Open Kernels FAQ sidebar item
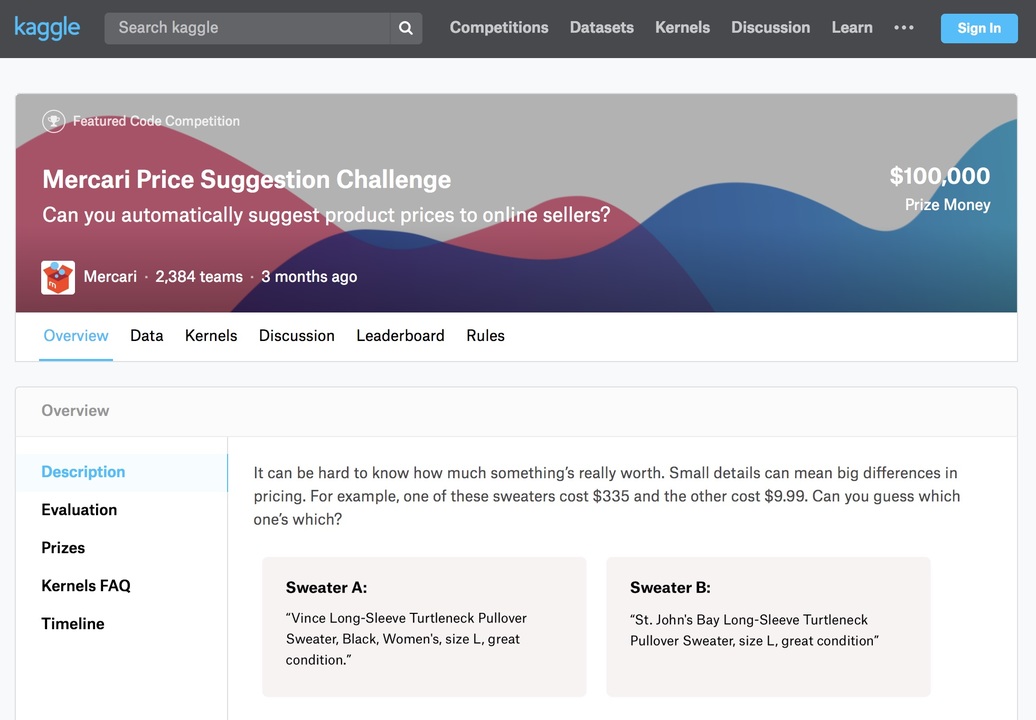The image size is (1036, 720). point(86,586)
